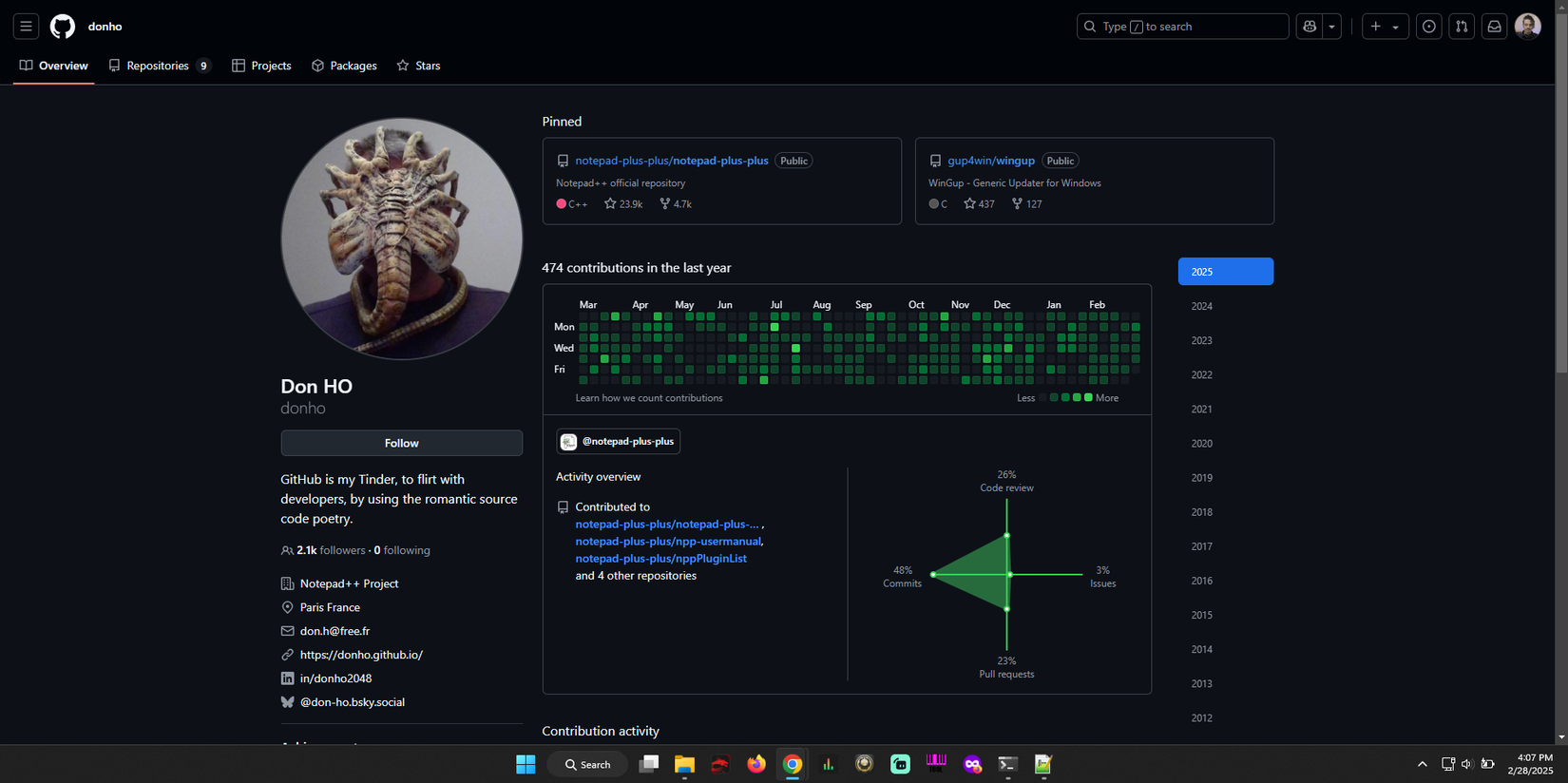The width and height of the screenshot is (1568, 783).
Task: Open the notepad-plus-plus pinned repository link
Action: tap(671, 161)
